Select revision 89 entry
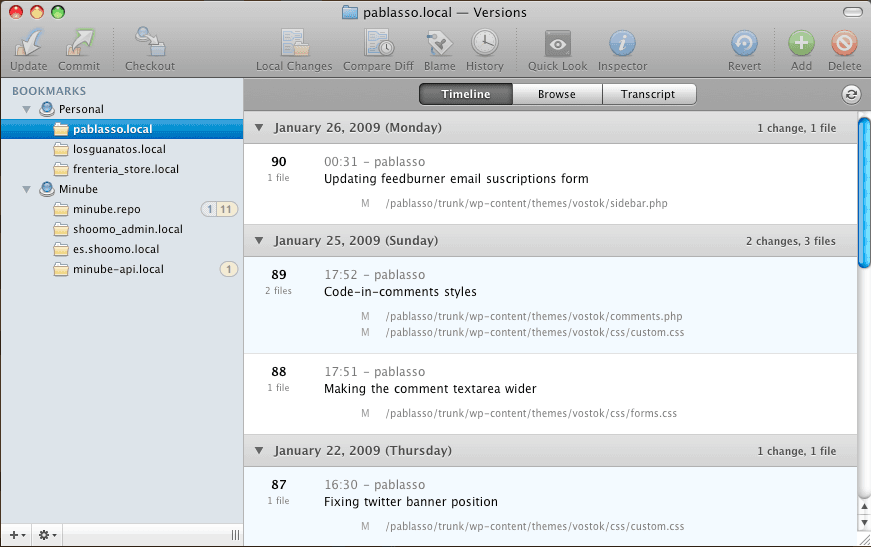This screenshot has width=871, height=547. click(x=550, y=305)
